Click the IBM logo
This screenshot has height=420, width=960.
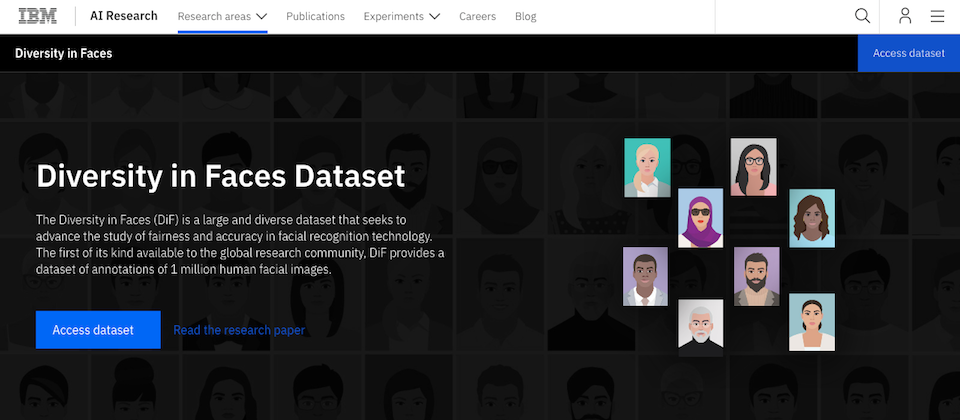tap(37, 16)
